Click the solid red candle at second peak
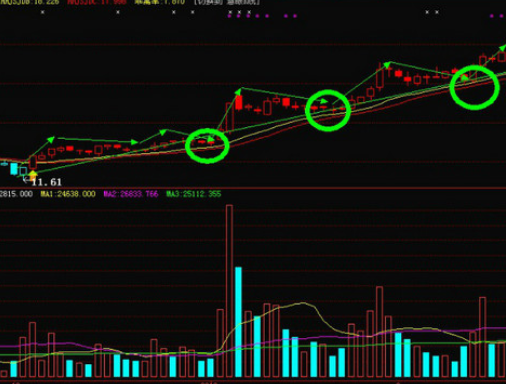Screen dimensions: 506x384 (238, 102)
